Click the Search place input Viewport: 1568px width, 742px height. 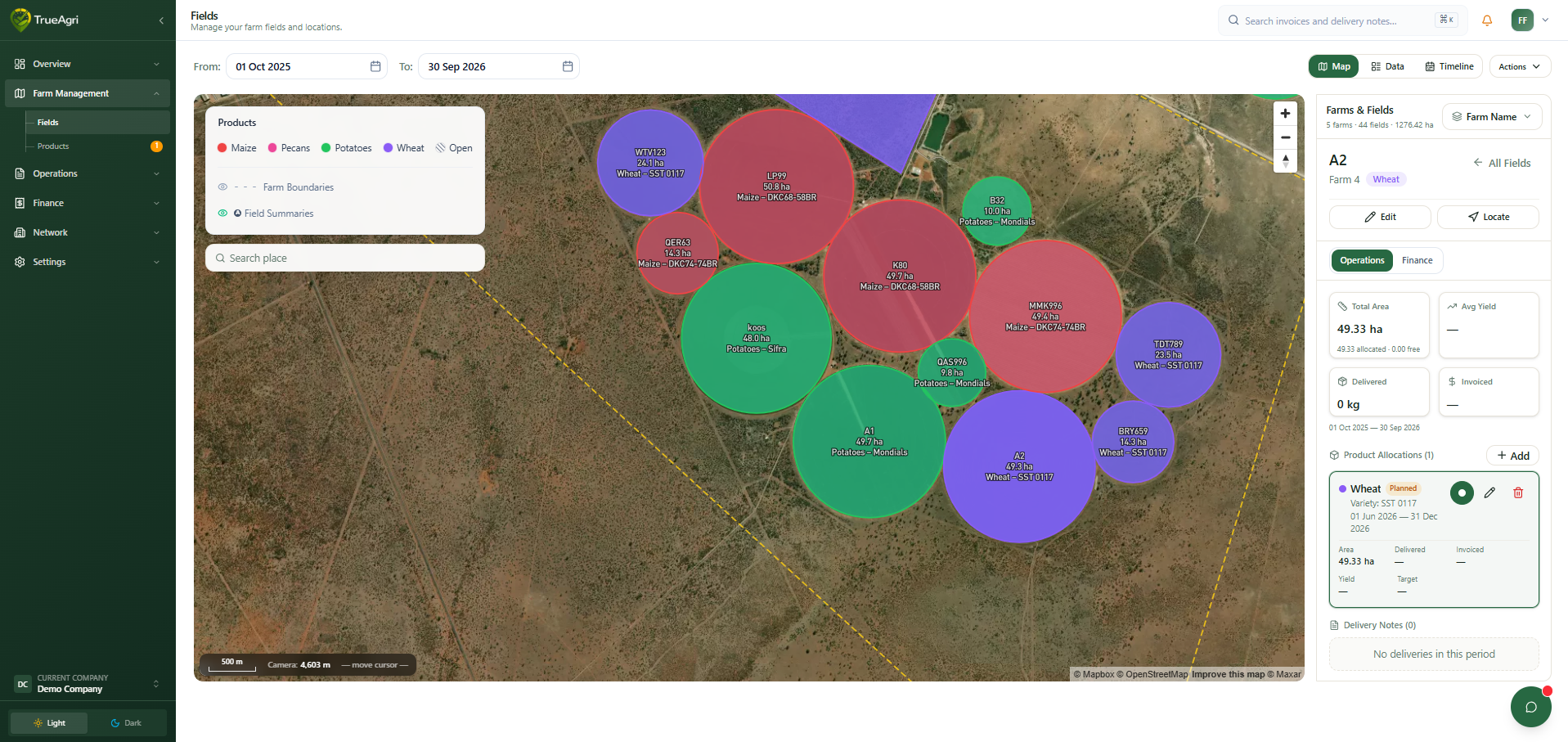pos(345,258)
